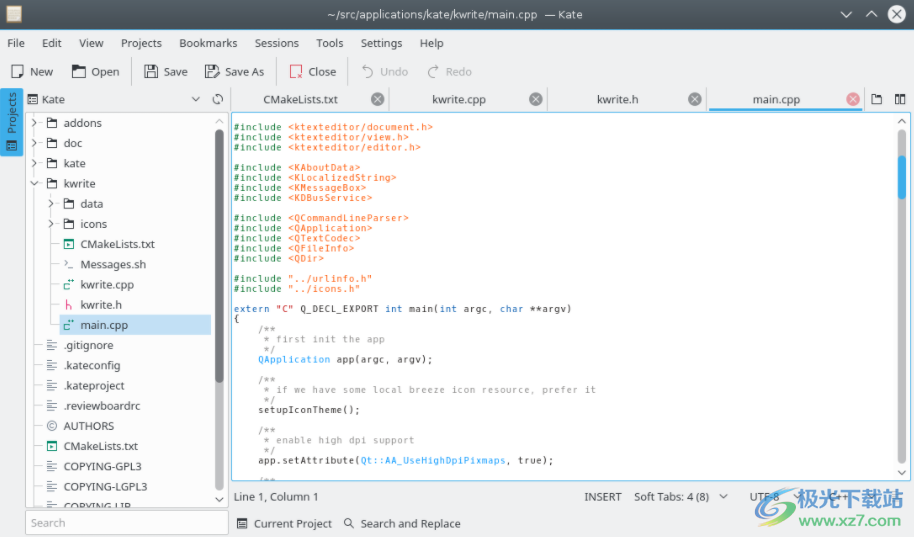This screenshot has width=914, height=537.
Task: Open the Sessions menu
Action: tap(276, 43)
